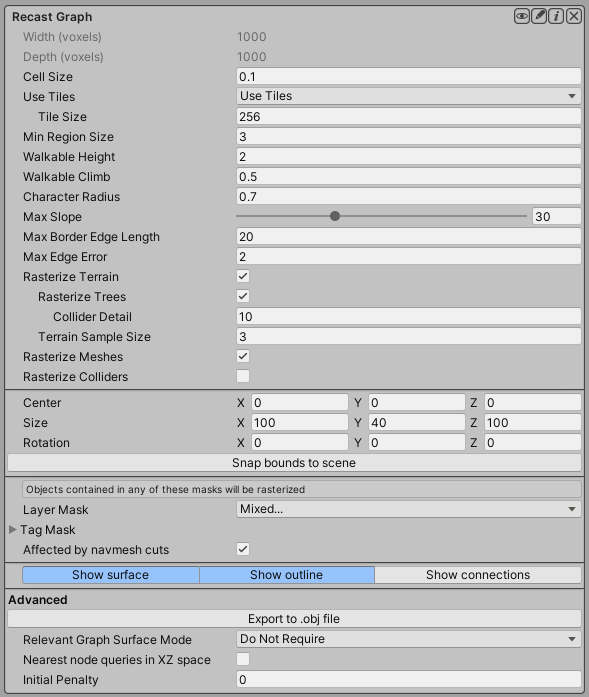This screenshot has width=589, height=697.
Task: Open Relevant Graph Surface Mode dropdown
Action: click(x=409, y=639)
